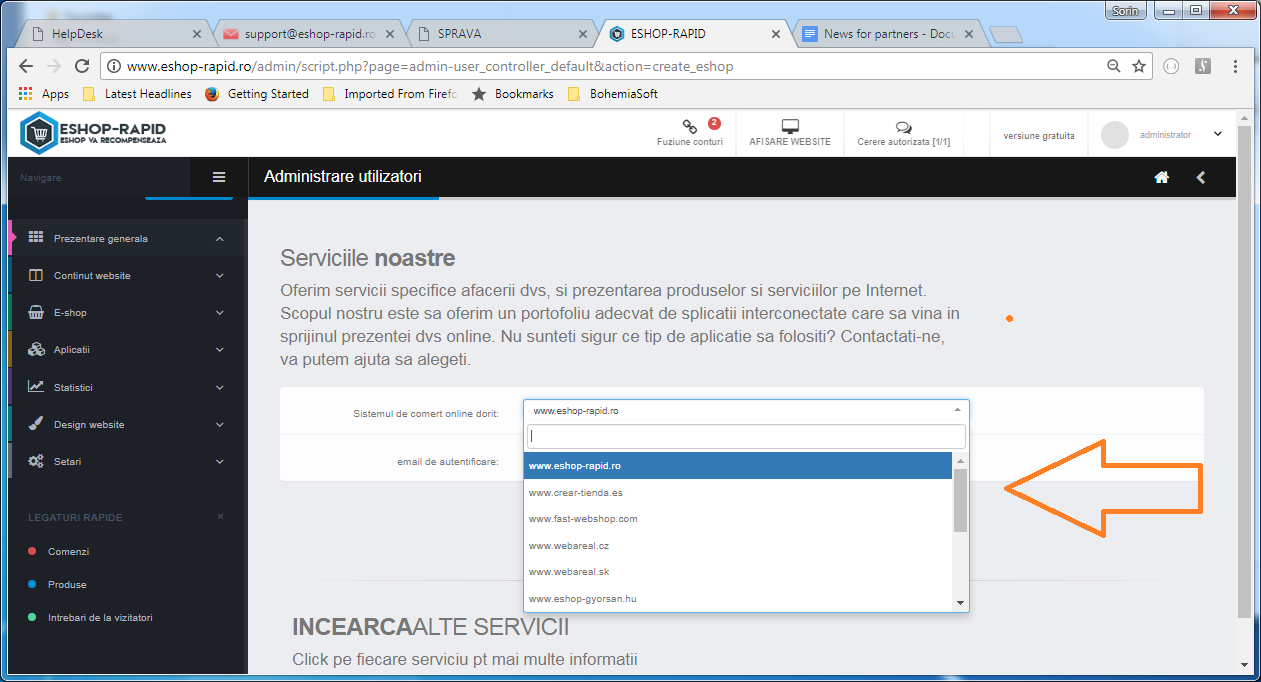This screenshot has width=1261, height=682.
Task: Click the Setari gears icon
Action: [36, 461]
